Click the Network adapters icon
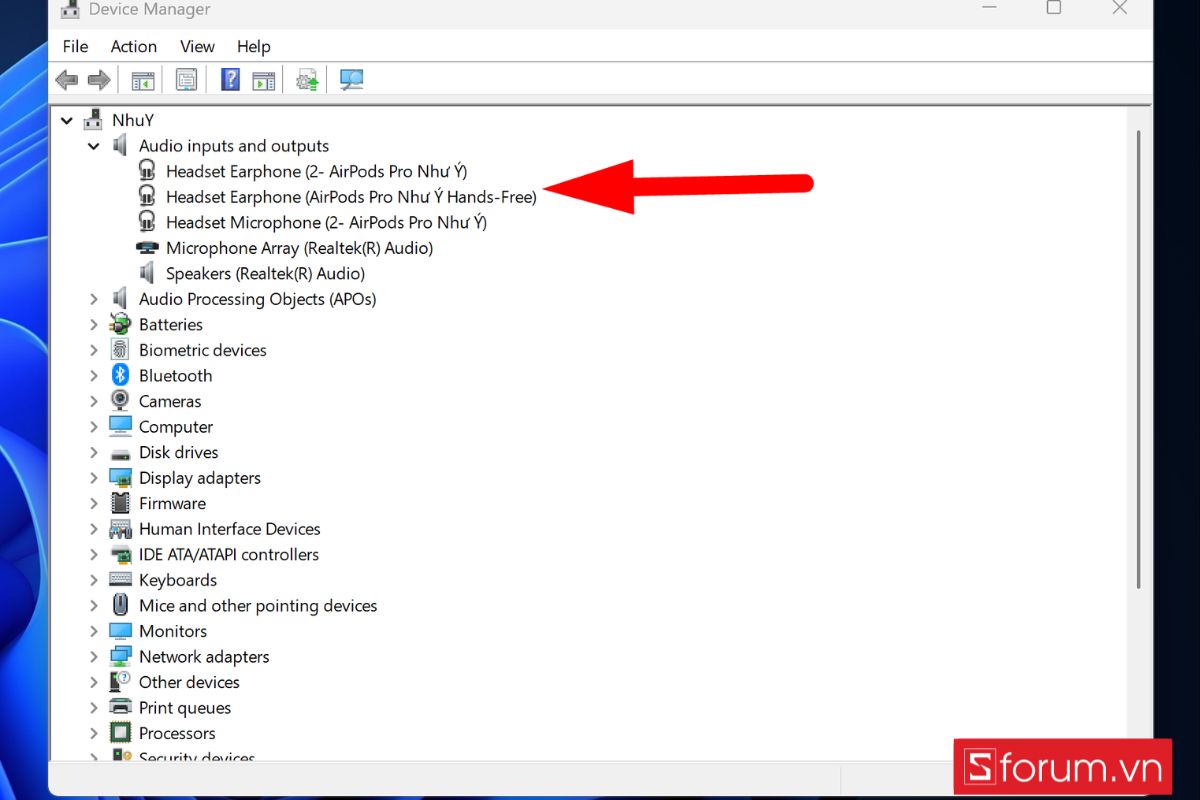The height and width of the screenshot is (800, 1200). tap(120, 656)
